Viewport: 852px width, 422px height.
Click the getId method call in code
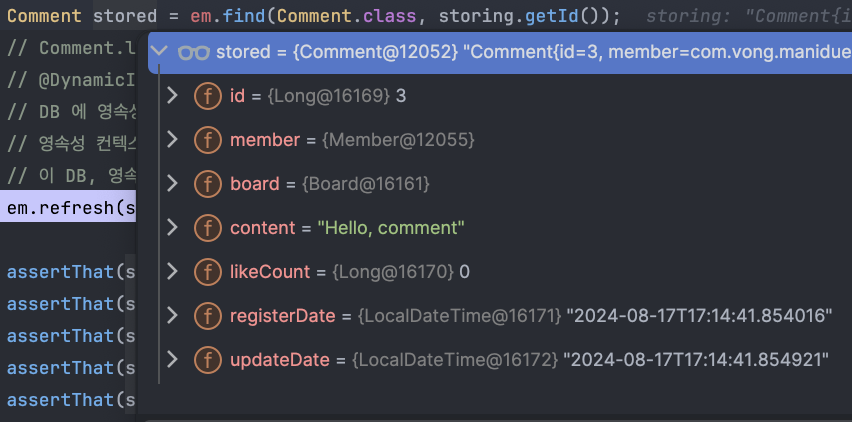pos(552,16)
